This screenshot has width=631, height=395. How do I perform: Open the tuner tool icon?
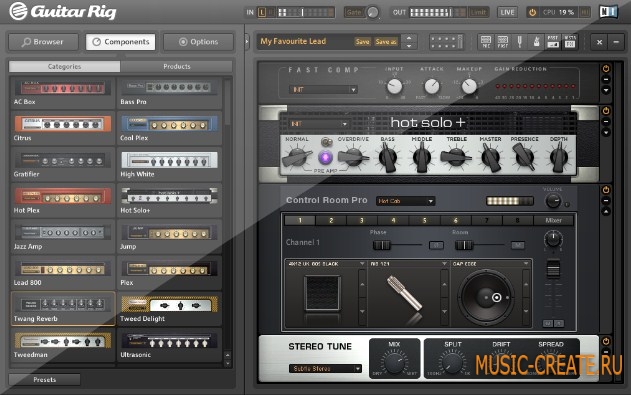[520, 42]
